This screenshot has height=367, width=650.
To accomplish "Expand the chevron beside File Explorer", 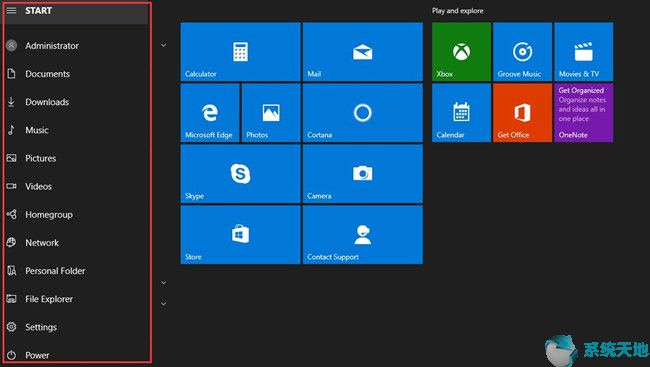I will pos(164,304).
